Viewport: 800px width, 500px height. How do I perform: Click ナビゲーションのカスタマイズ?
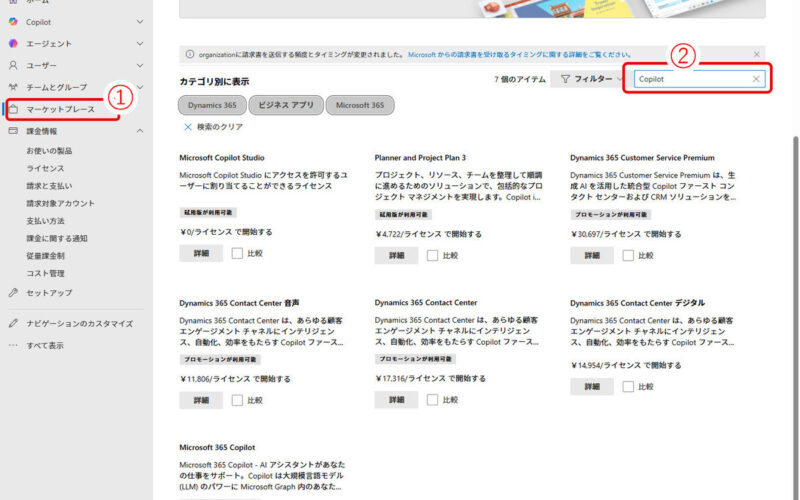pyautogui.click(x=80, y=323)
